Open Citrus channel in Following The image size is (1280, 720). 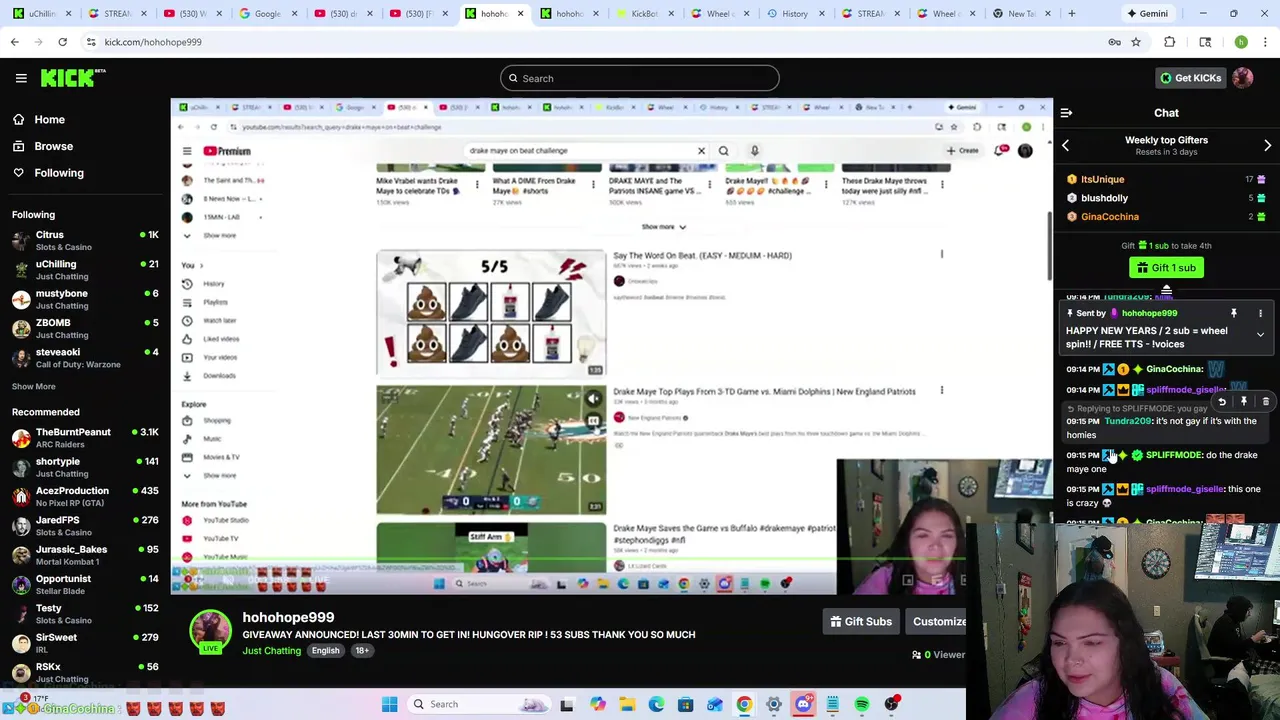(x=85, y=240)
